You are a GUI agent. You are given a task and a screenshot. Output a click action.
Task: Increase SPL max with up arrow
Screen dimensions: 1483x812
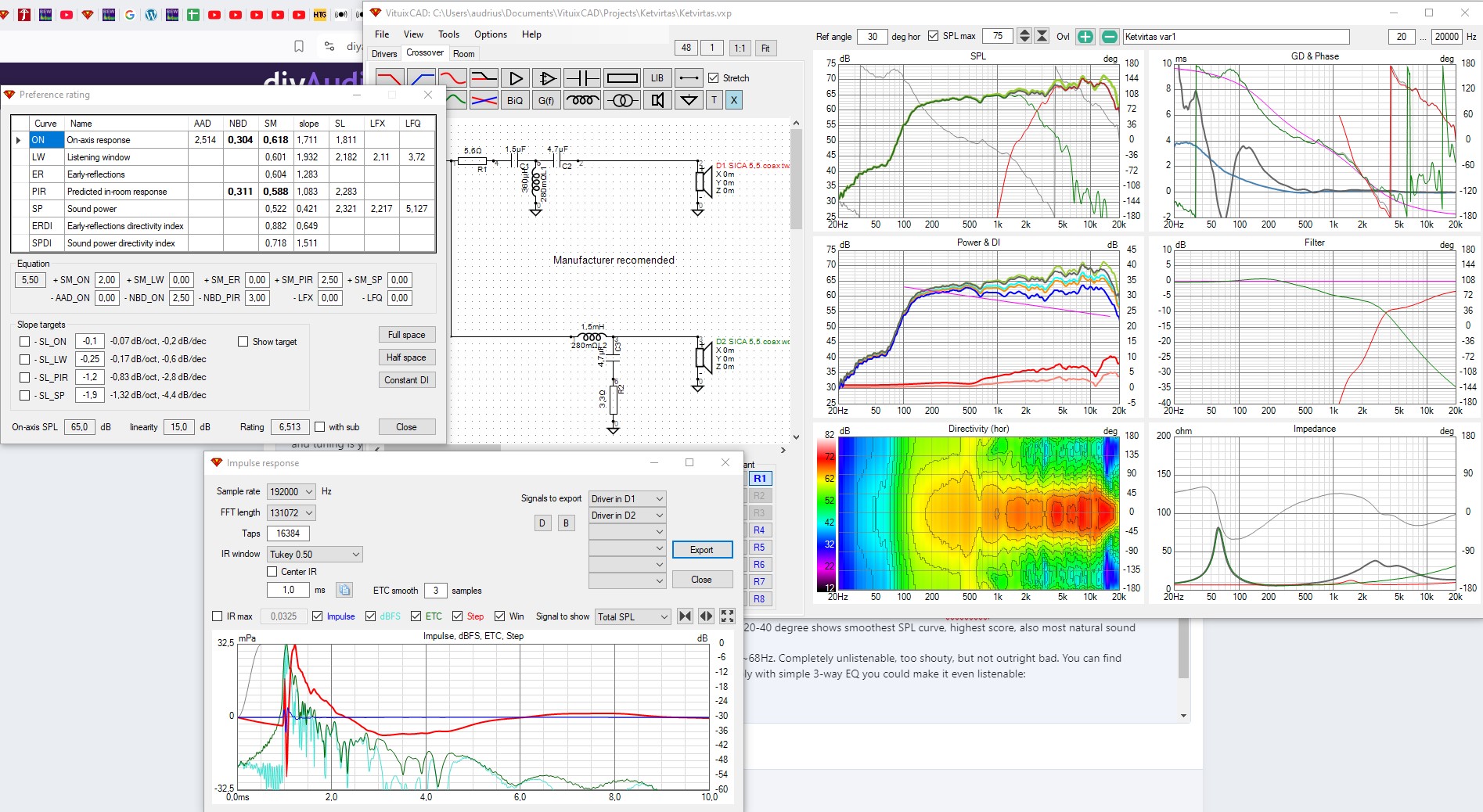(1024, 36)
